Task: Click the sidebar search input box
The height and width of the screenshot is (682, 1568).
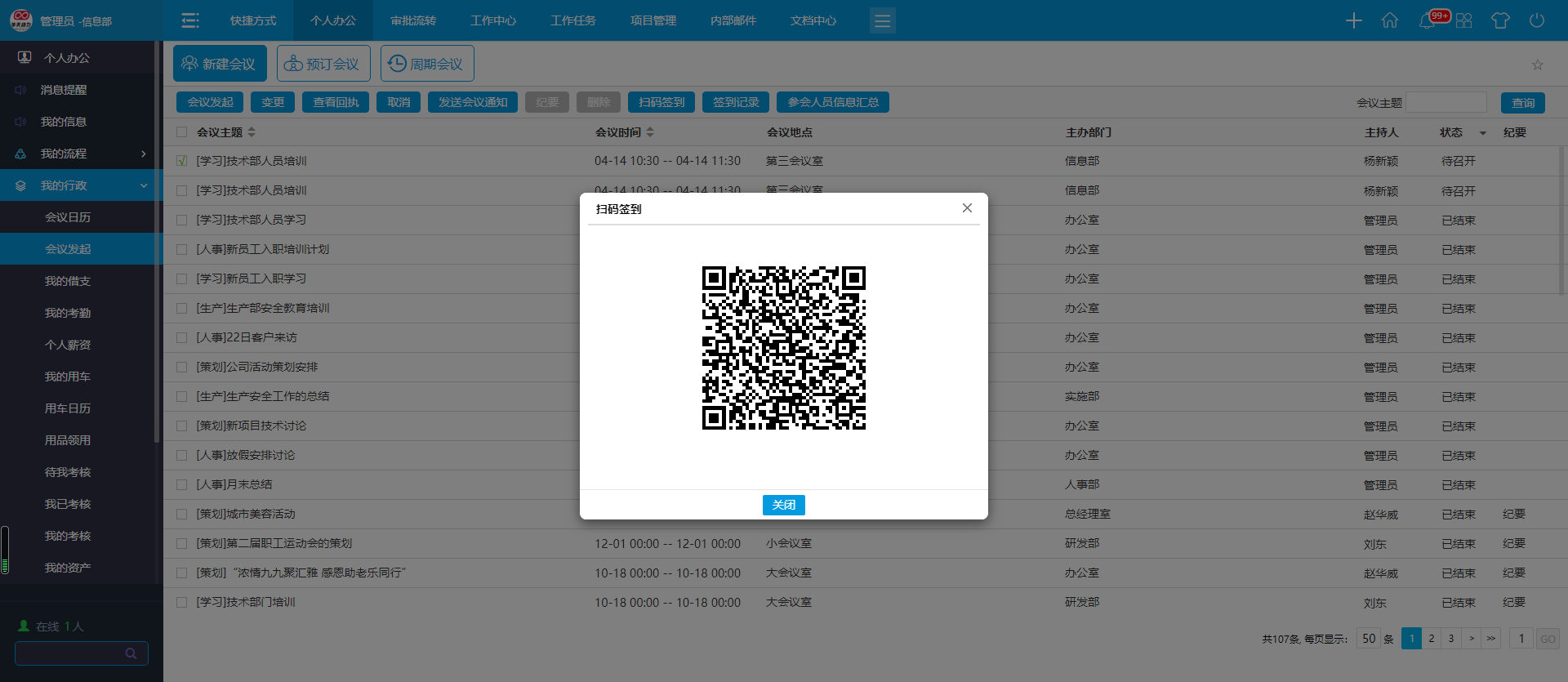Action: tap(81, 653)
